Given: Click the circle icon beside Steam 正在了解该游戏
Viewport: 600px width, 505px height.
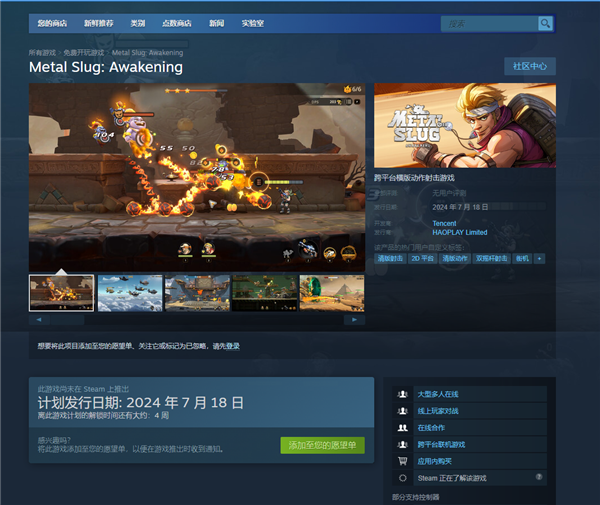Looking at the screenshot, I should click(x=403, y=478).
